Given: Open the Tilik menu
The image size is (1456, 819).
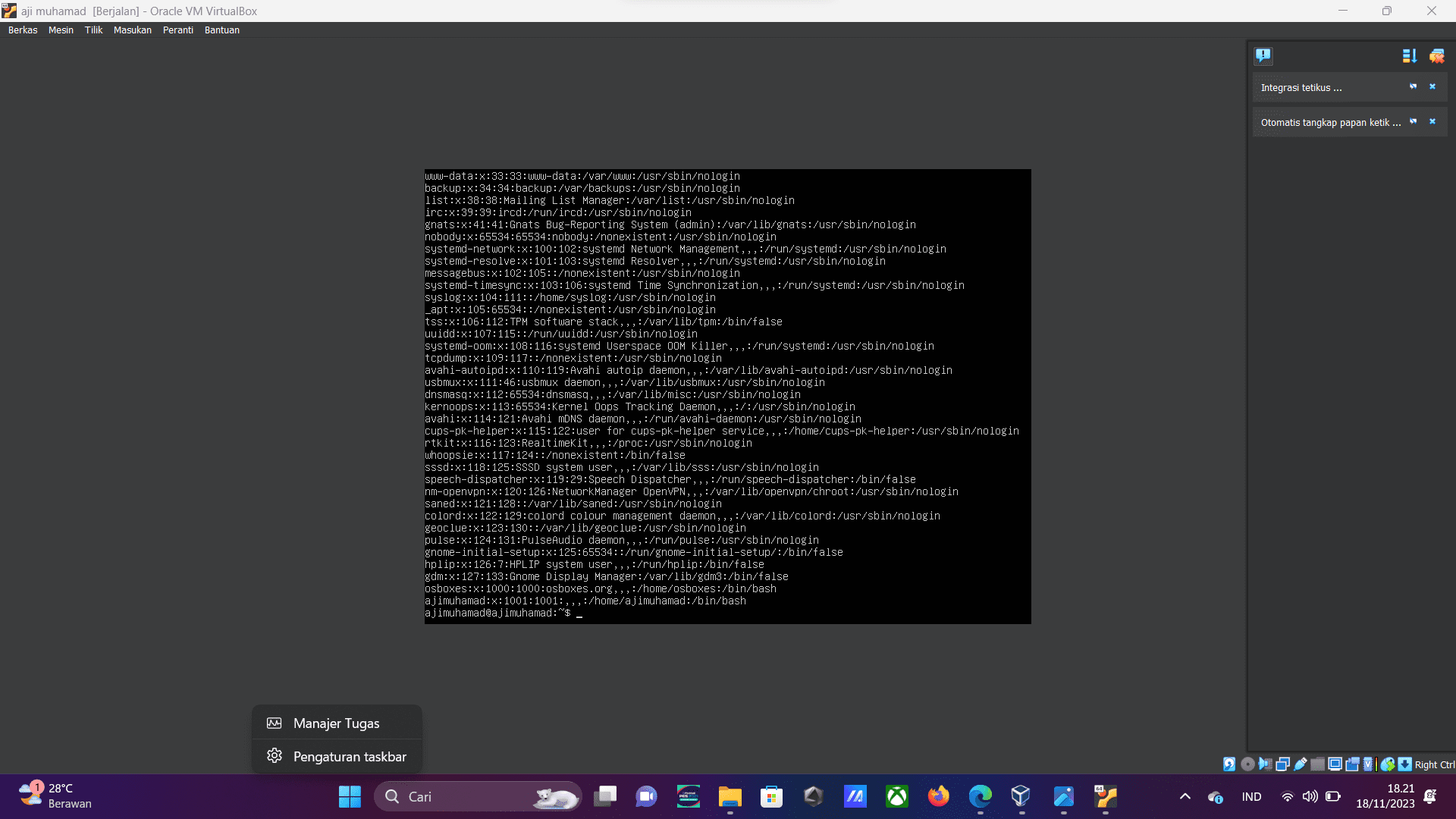Looking at the screenshot, I should pos(93,30).
